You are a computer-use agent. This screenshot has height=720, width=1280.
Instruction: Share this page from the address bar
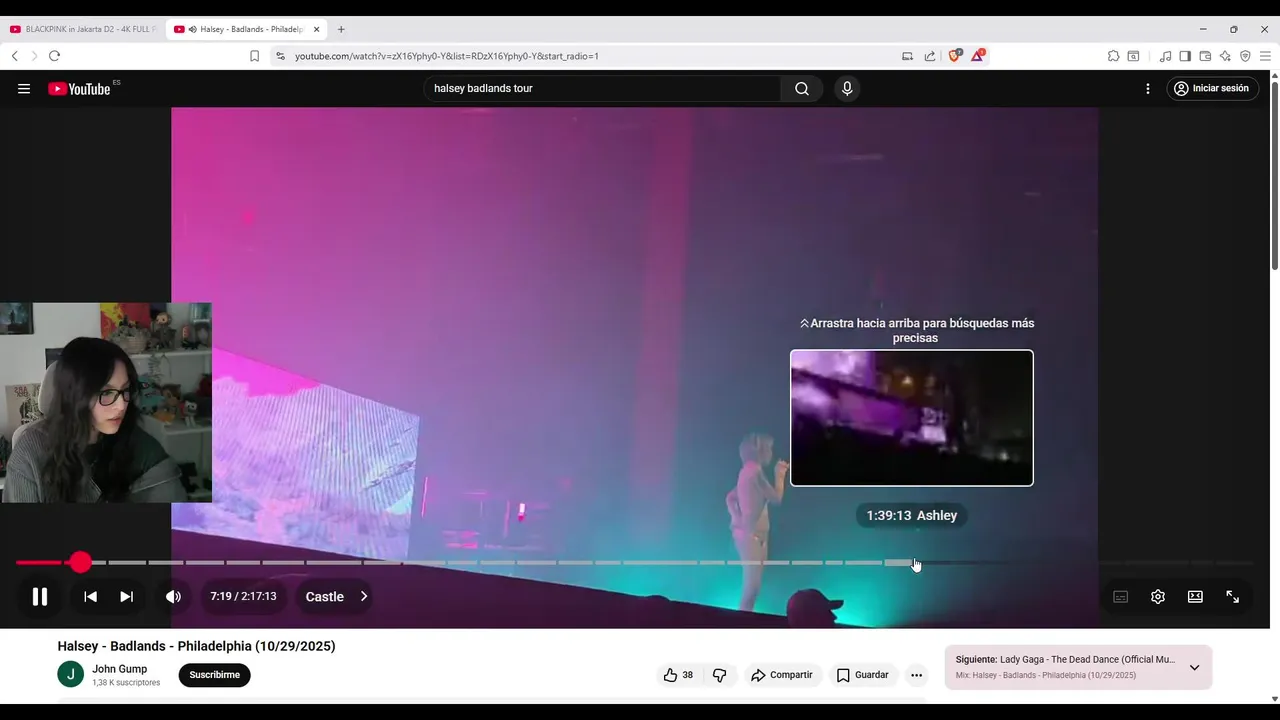930,56
